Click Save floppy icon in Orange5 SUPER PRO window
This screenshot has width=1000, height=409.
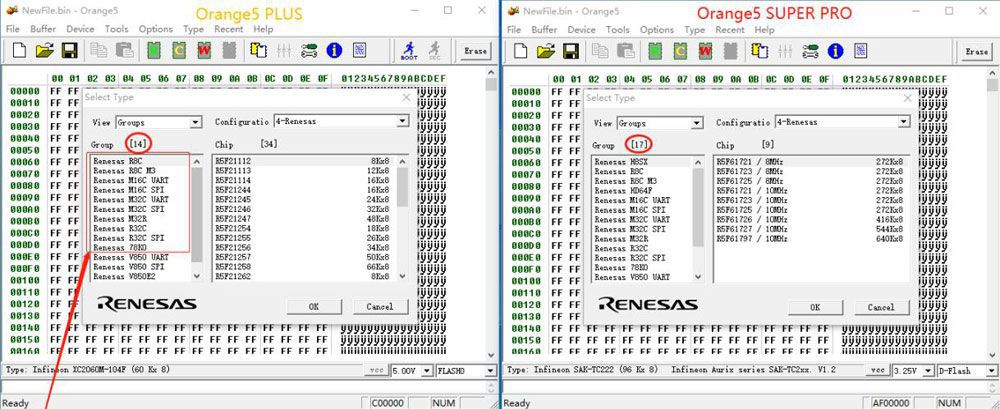click(571, 51)
